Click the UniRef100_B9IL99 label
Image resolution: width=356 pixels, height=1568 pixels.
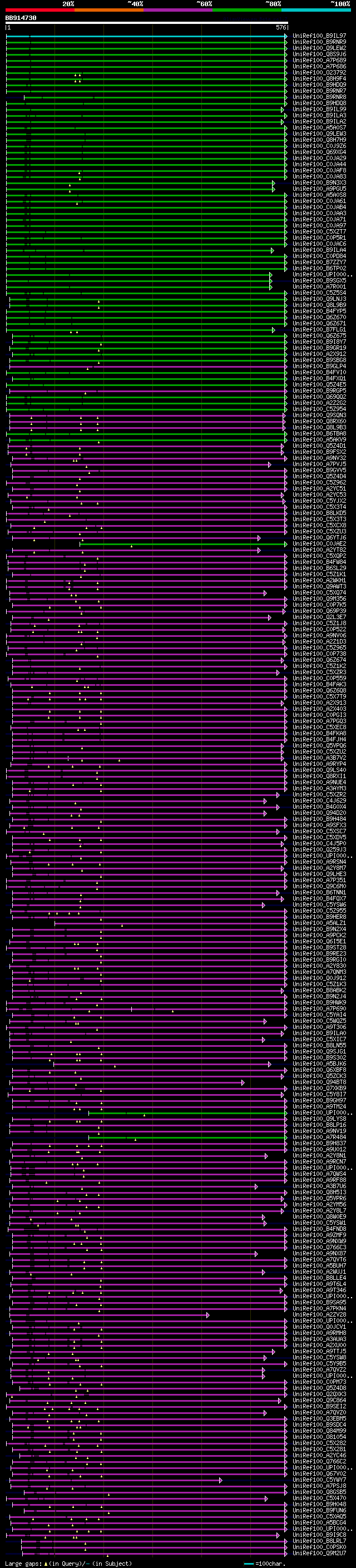(x=319, y=110)
